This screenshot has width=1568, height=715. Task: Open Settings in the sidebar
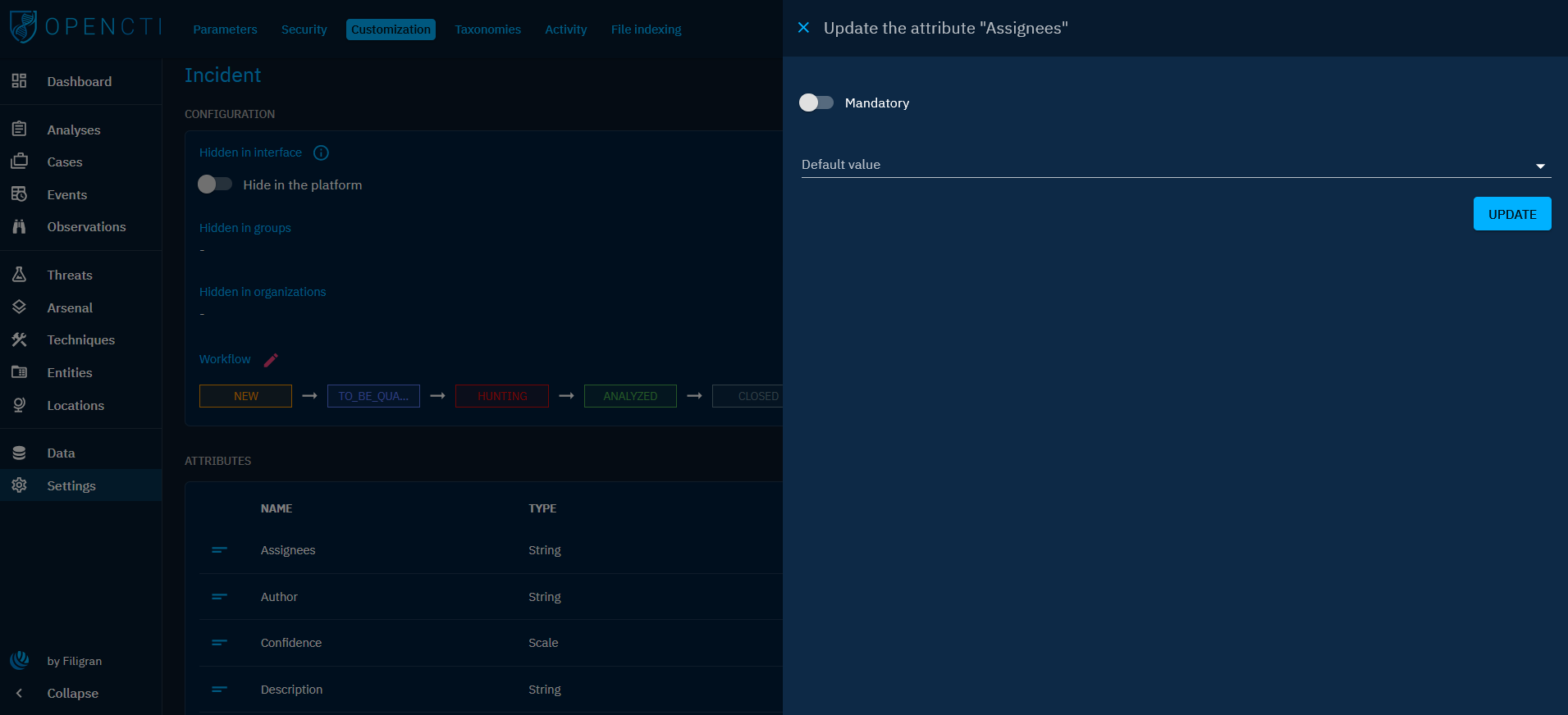click(x=71, y=485)
